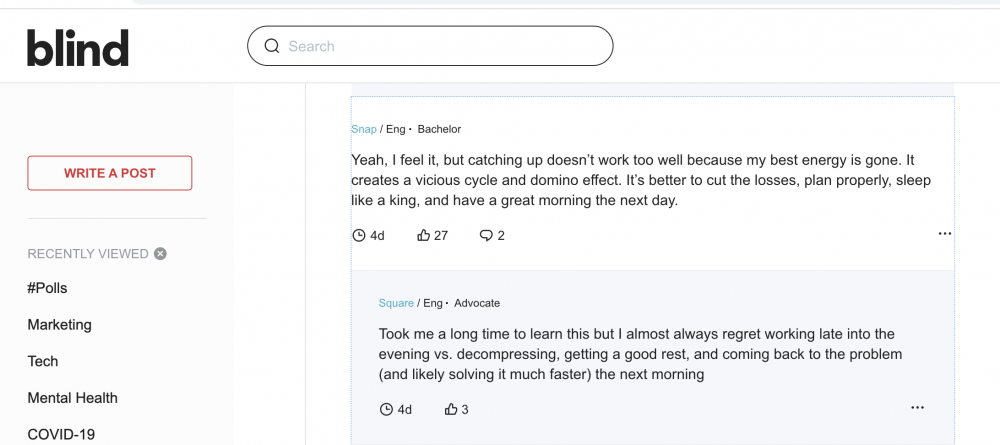
Task: Like the Square reply with thumbs-up
Action: click(451, 409)
